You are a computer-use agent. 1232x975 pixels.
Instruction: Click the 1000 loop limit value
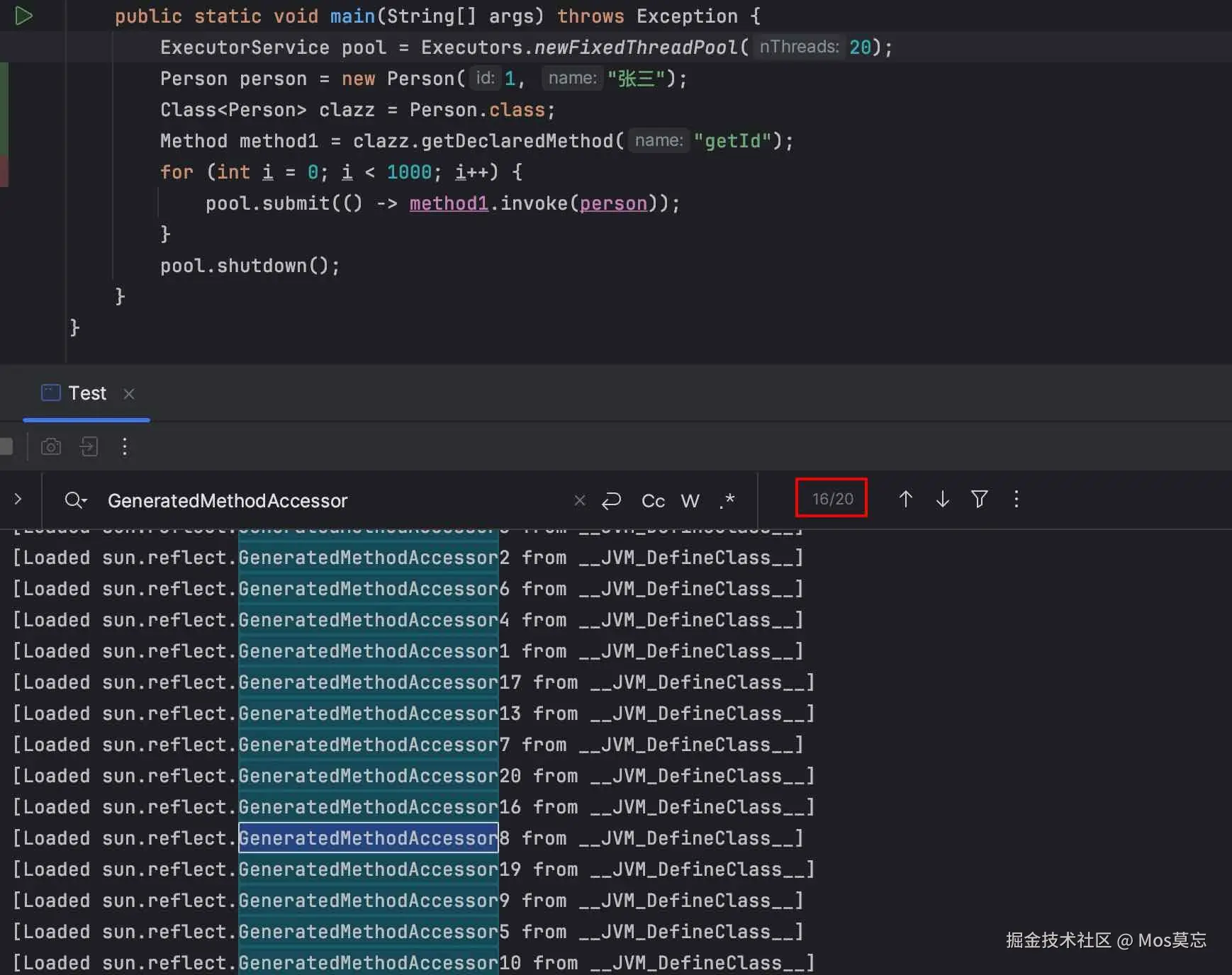[409, 172]
